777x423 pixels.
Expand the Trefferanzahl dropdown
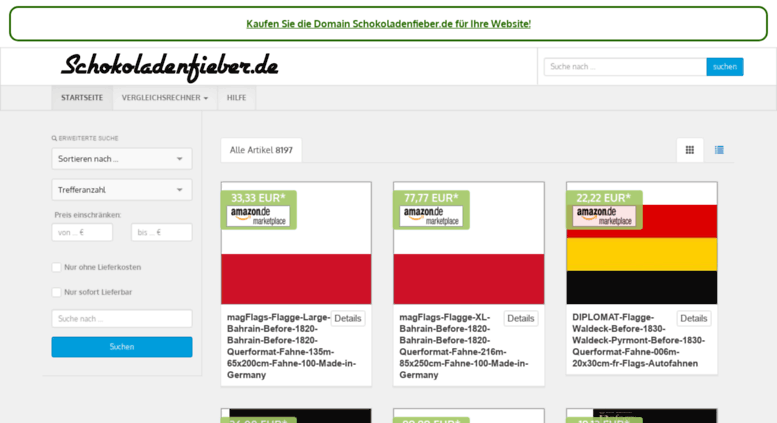[x=122, y=190]
